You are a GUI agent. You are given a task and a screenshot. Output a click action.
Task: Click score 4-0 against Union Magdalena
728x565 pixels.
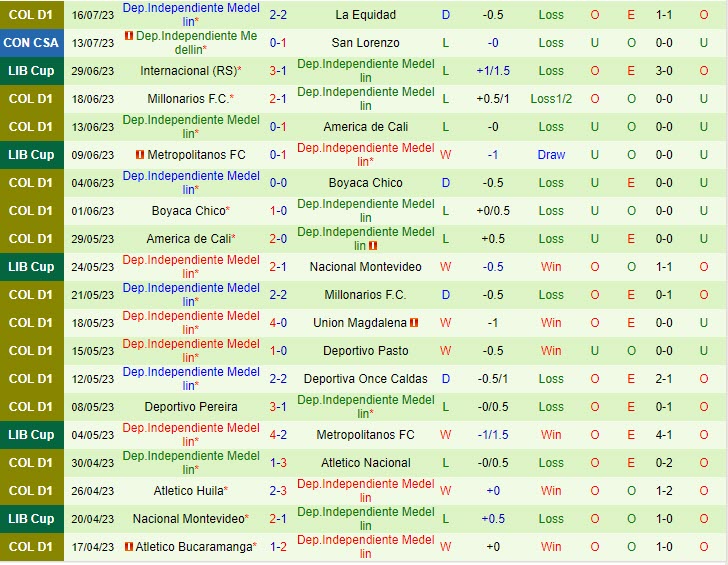pyautogui.click(x=278, y=323)
